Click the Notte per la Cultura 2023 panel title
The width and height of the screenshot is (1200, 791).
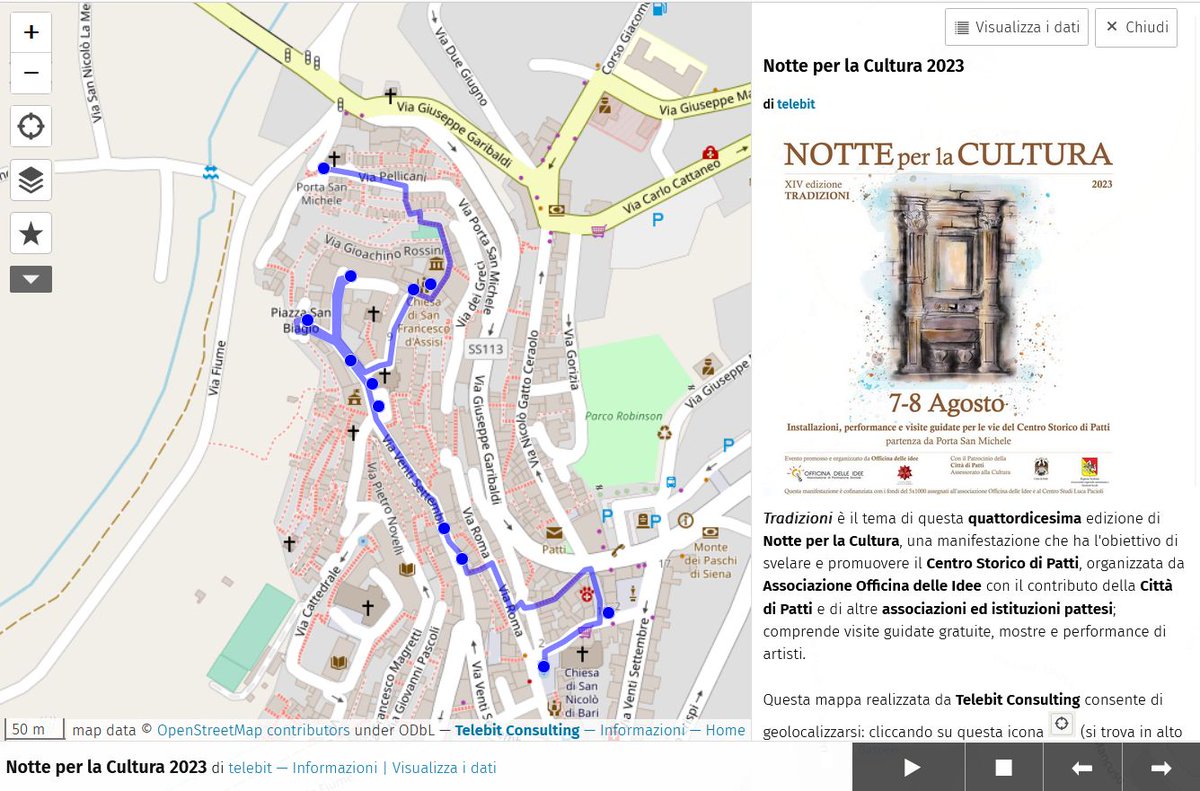863,66
